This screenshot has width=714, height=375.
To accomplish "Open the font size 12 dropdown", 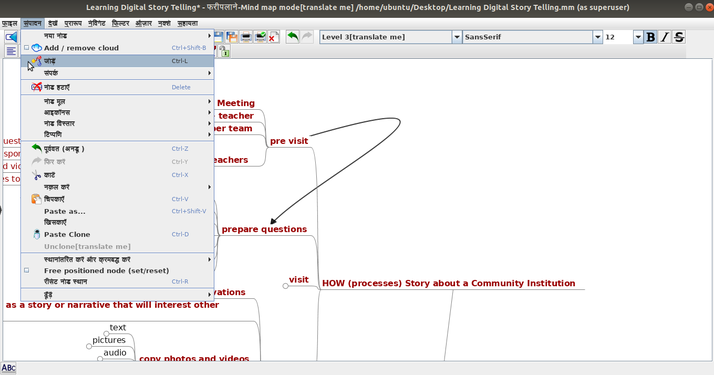I will click(x=638, y=37).
